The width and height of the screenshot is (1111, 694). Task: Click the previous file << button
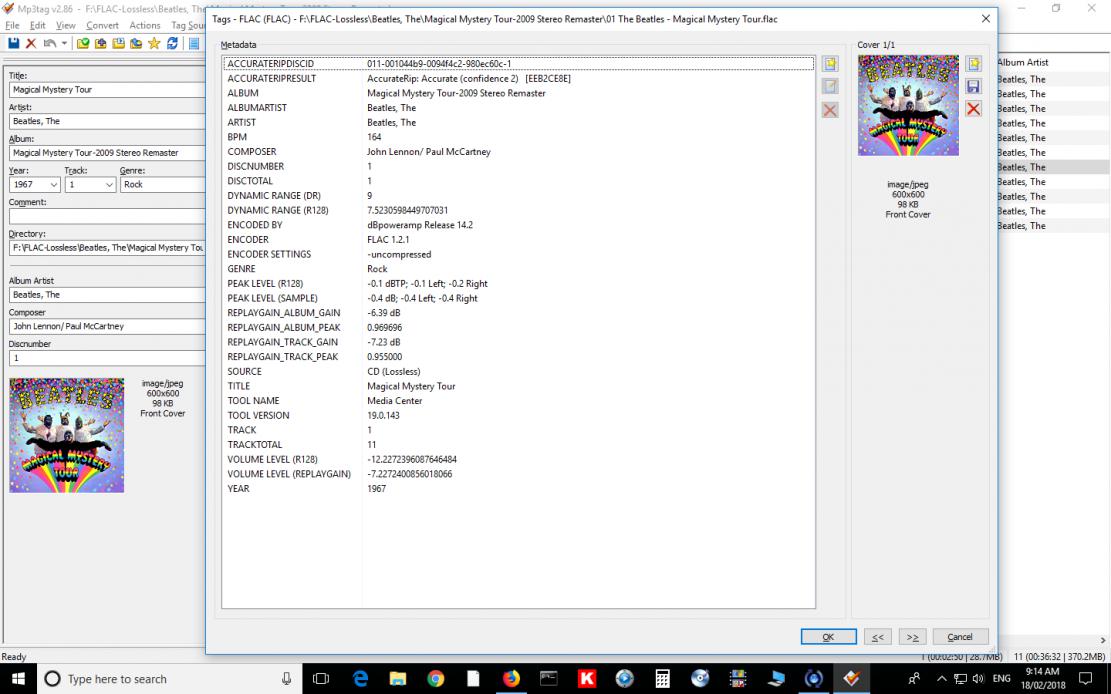(877, 637)
